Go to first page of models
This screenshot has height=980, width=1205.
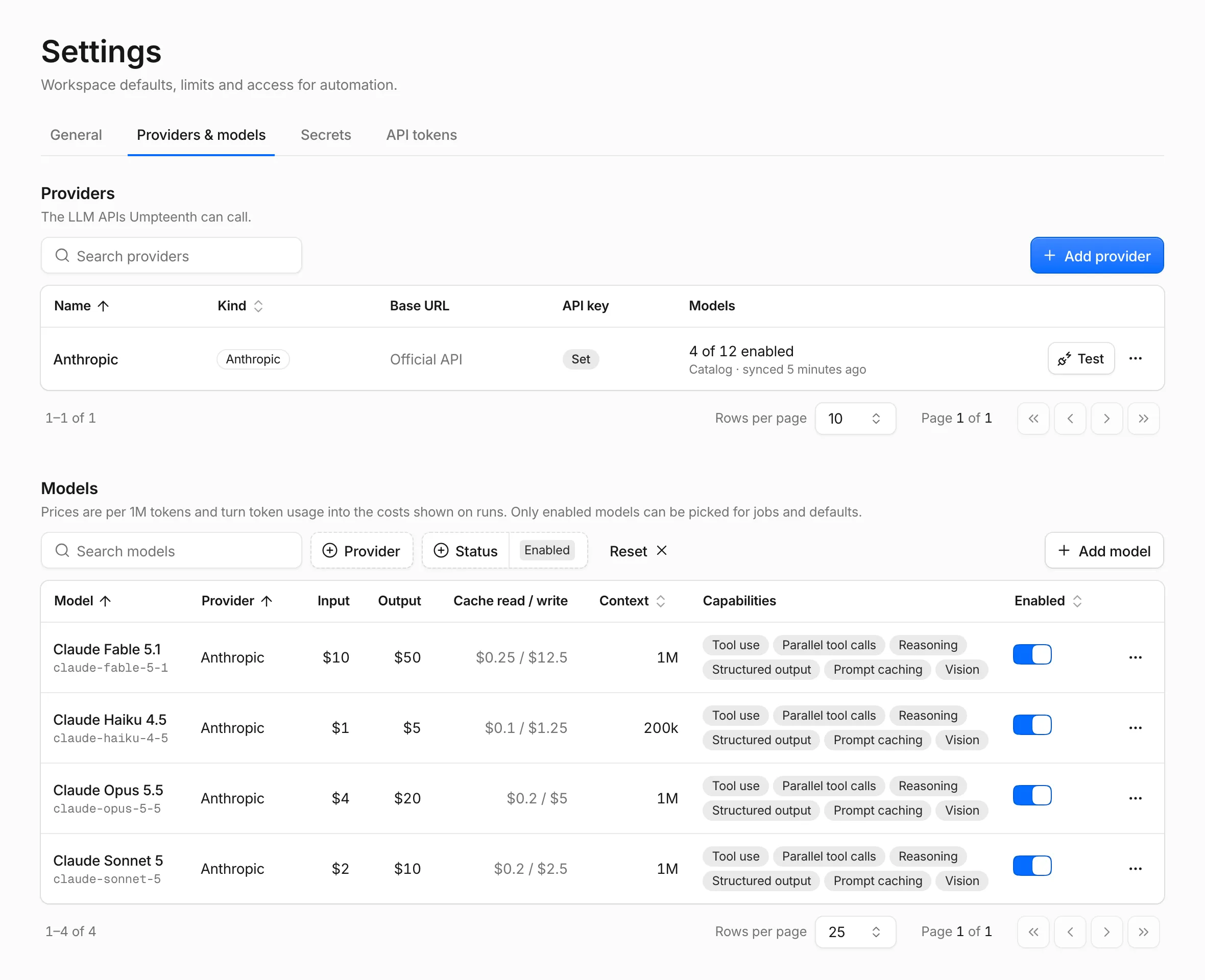pos(1033,932)
